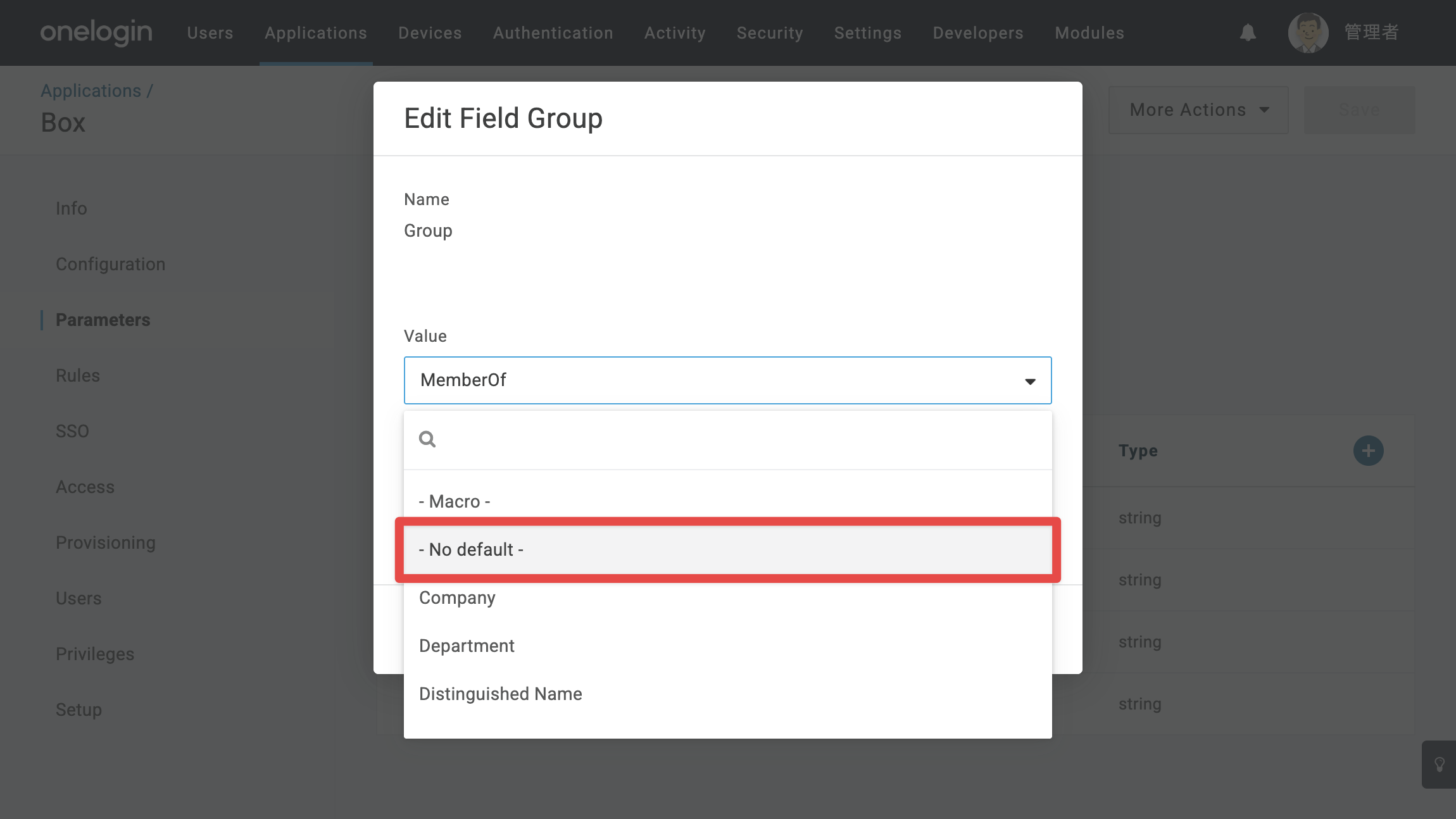Choose Distinguished Name from the list

tap(727, 694)
